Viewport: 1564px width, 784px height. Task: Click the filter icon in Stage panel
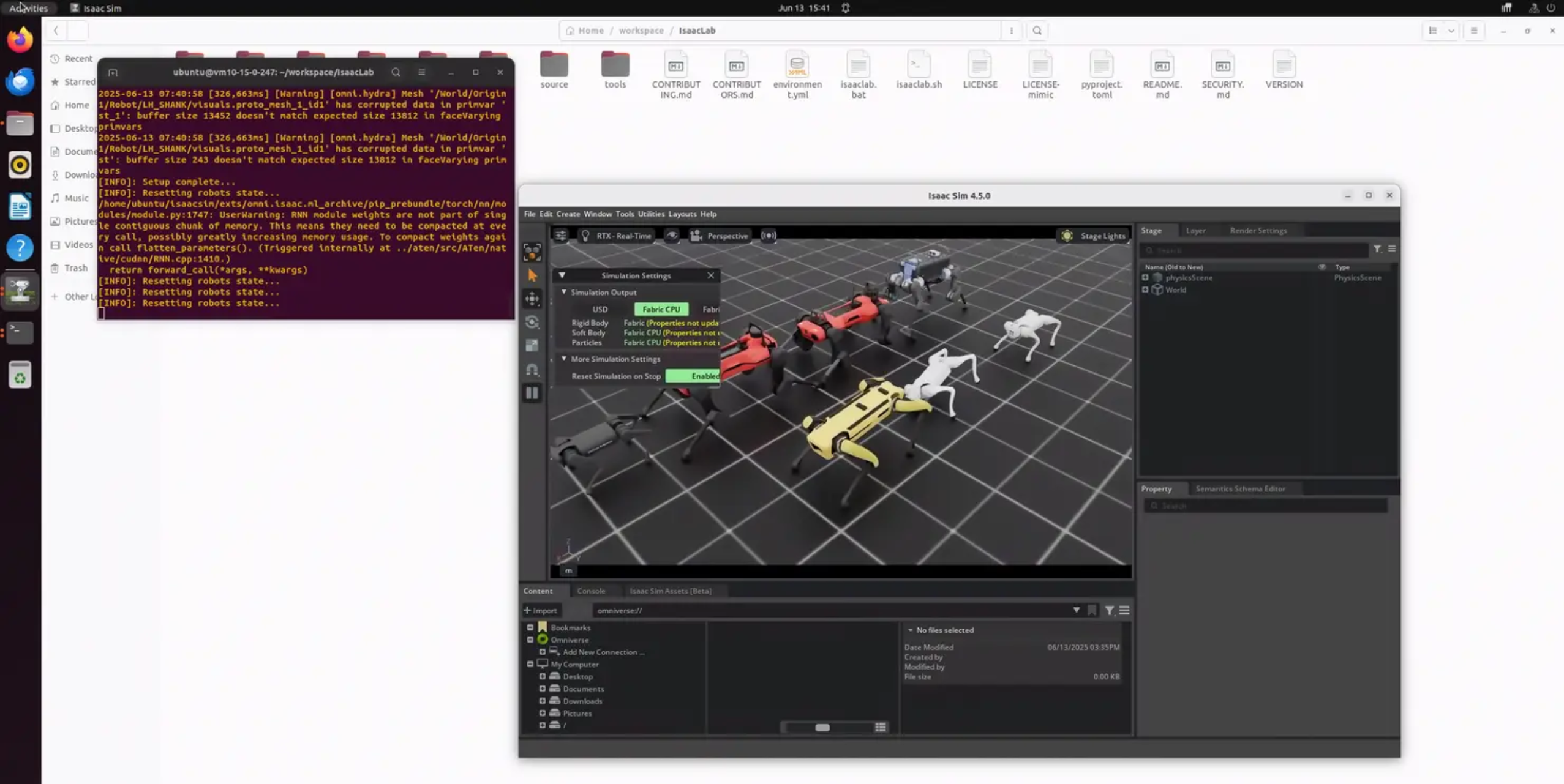click(1377, 249)
